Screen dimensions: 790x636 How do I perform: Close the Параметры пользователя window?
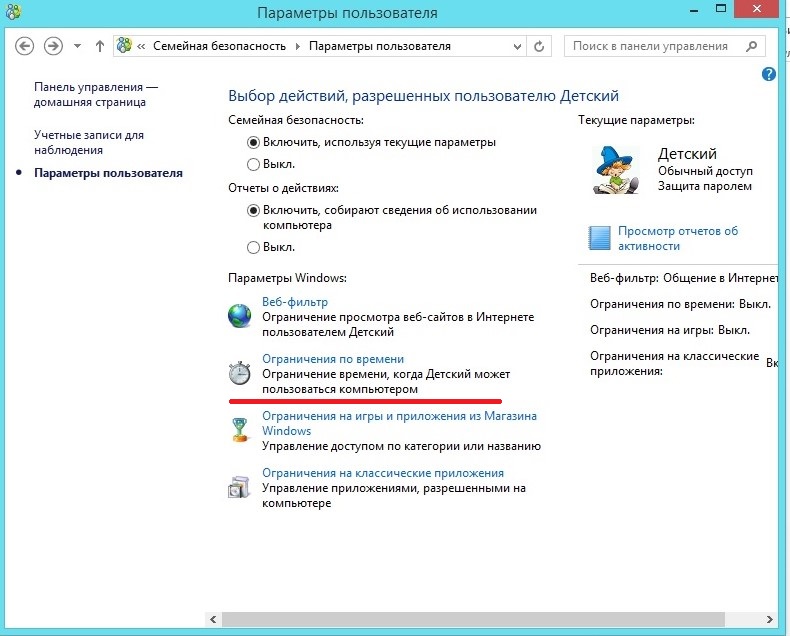756,9
